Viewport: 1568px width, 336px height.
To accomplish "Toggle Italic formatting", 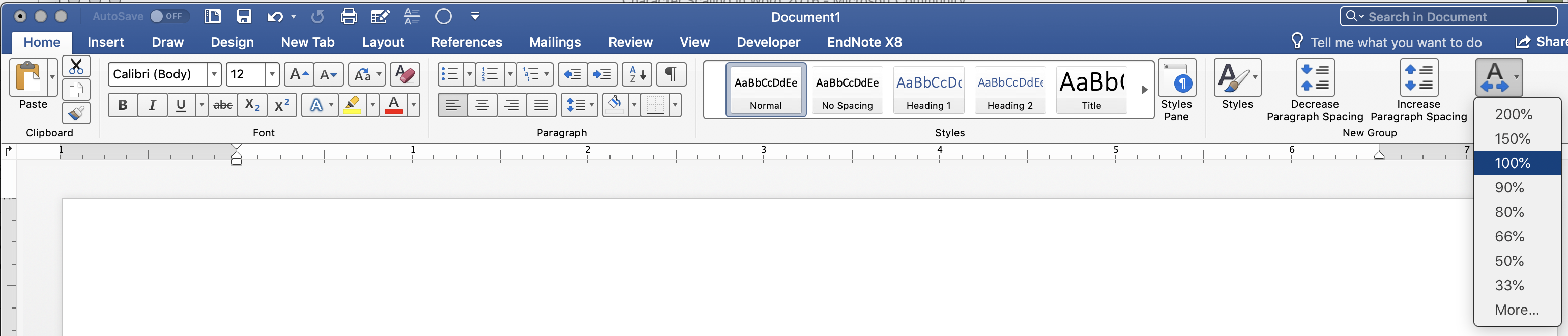I will tap(152, 105).
